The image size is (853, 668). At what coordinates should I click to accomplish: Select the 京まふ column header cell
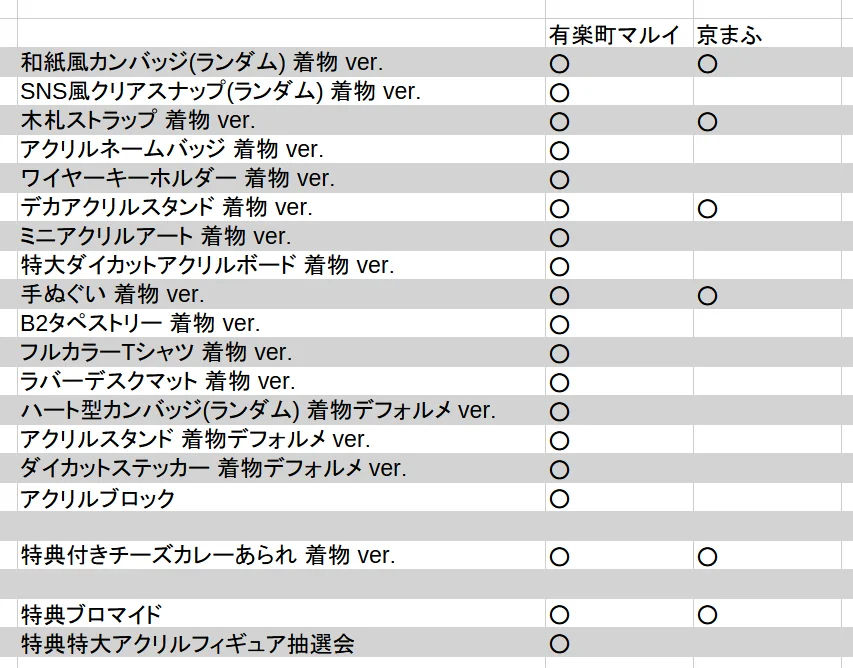767,34
